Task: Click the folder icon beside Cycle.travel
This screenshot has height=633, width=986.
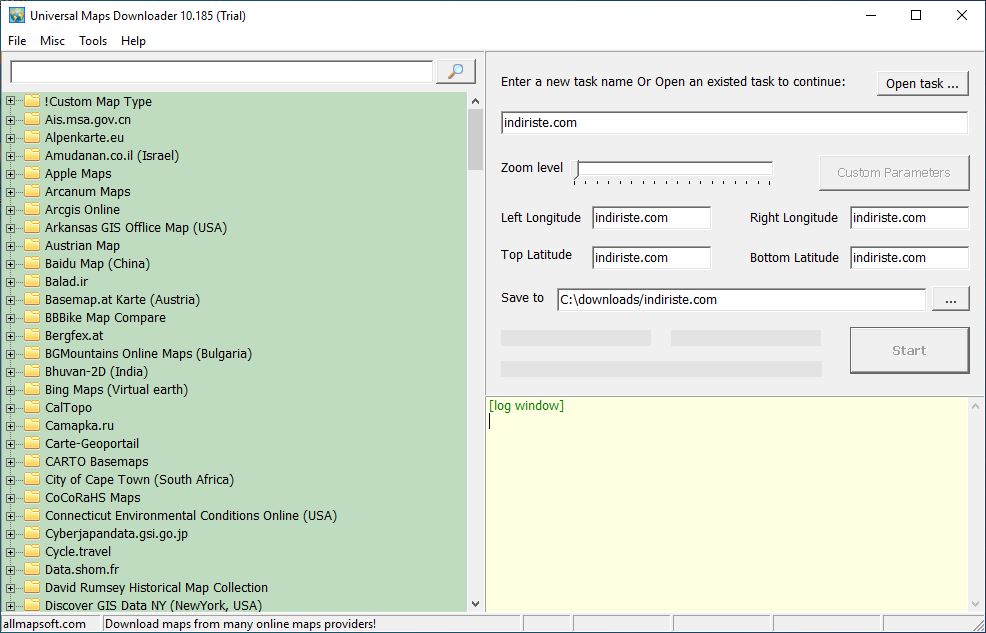Action: click(x=31, y=551)
